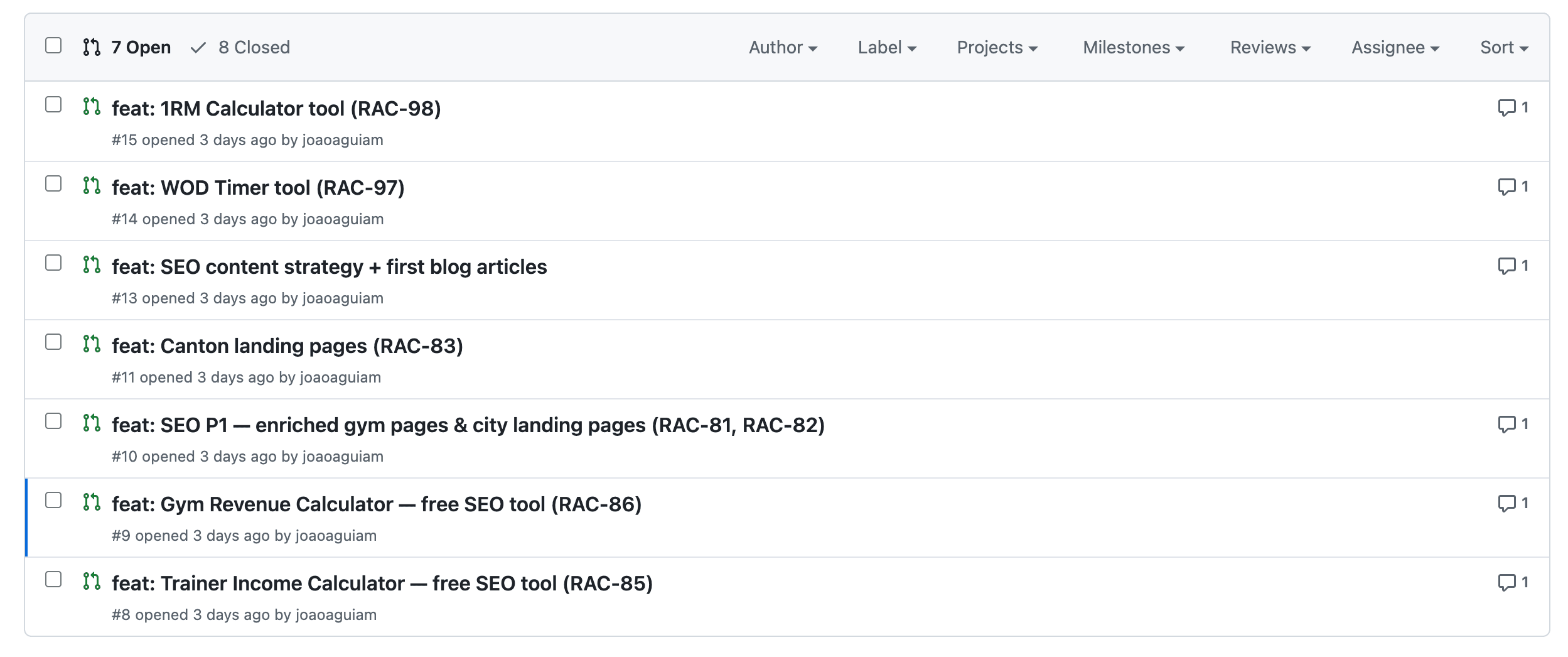Click author joaoaguiam on PR #13
This screenshot has height=657, width=1568.
343,298
